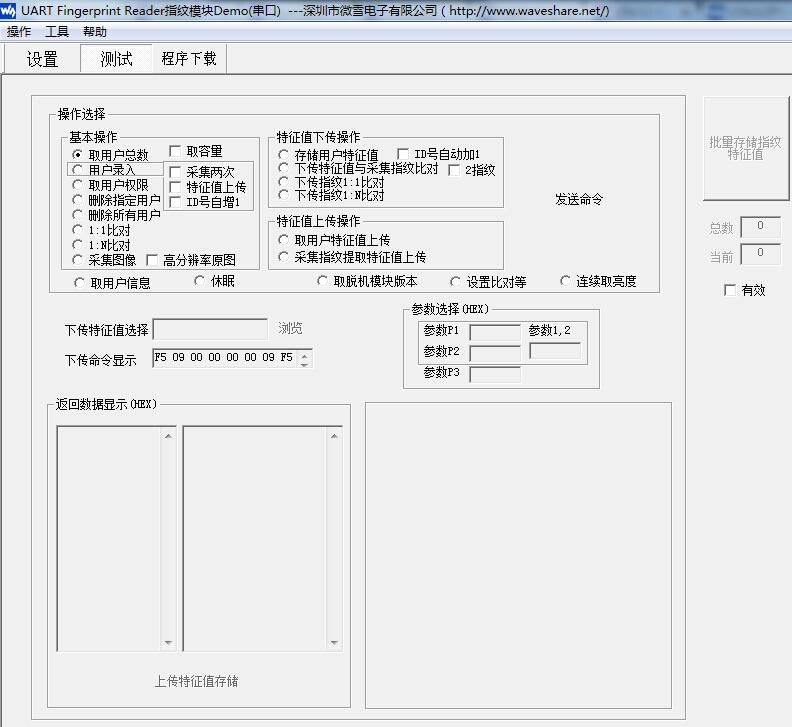Image resolution: width=792 pixels, height=727 pixels.
Task: Switch to the 程序下载 tab
Action: click(189, 59)
